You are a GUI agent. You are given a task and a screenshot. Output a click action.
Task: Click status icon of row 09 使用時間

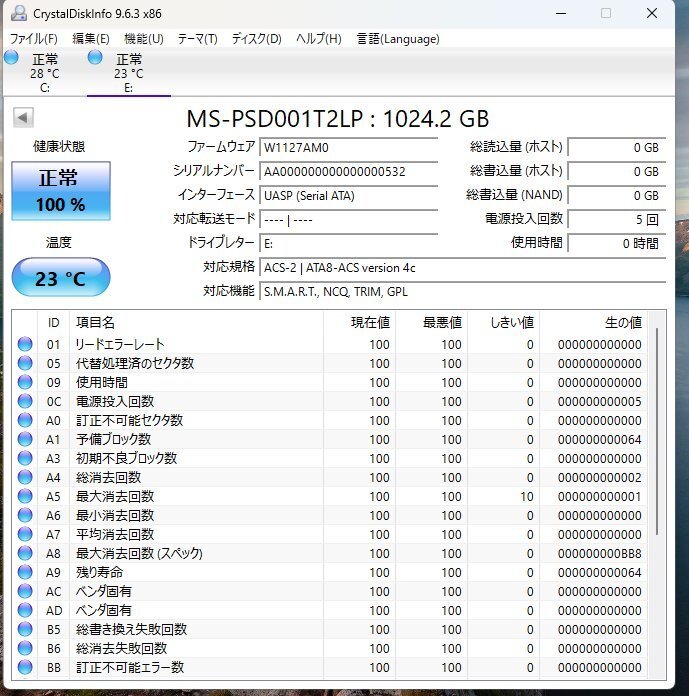25,382
